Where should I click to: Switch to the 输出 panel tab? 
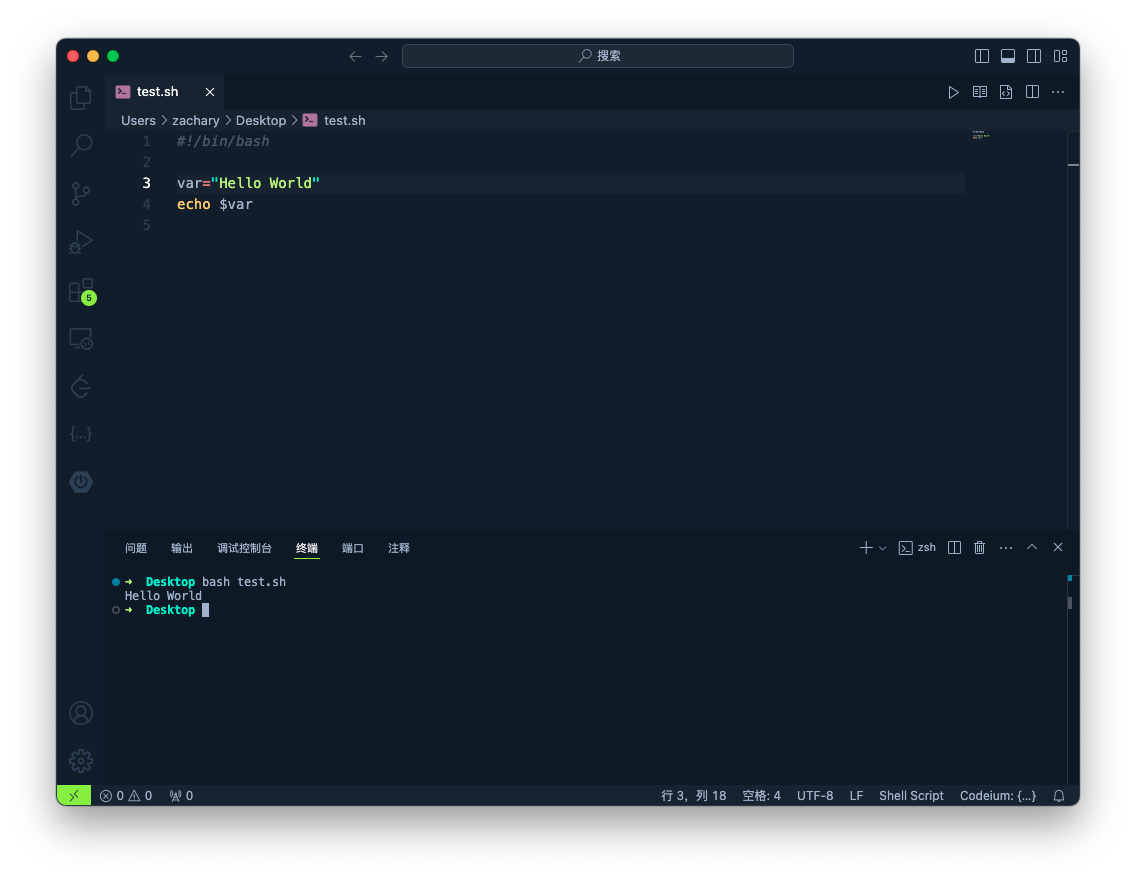(x=182, y=548)
